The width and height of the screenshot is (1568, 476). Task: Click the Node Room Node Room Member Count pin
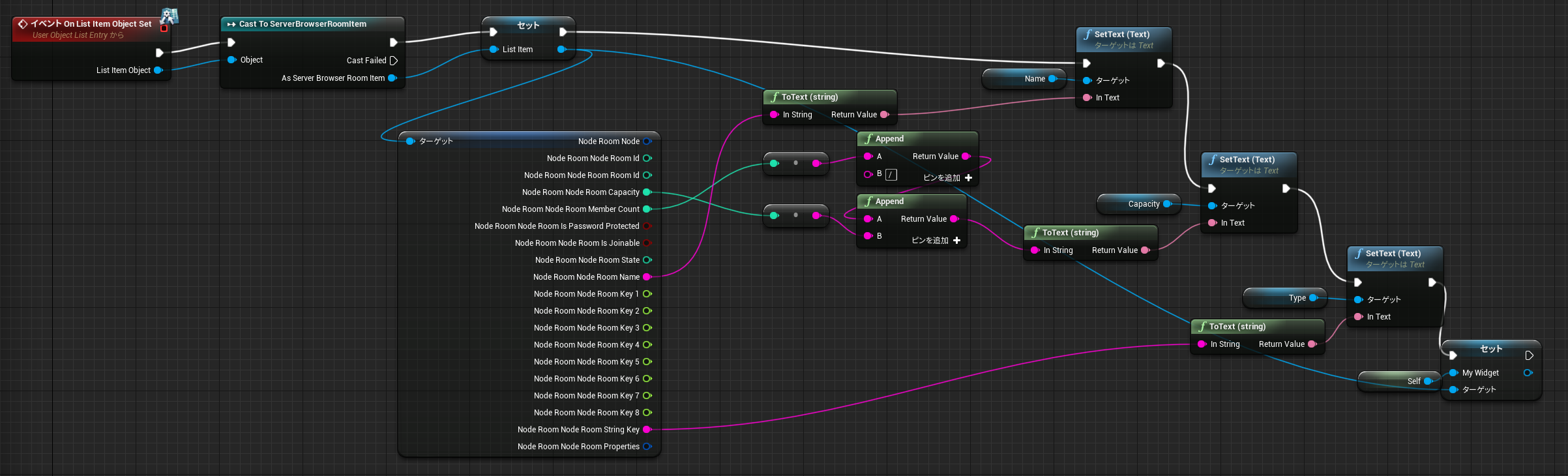pyautogui.click(x=647, y=209)
